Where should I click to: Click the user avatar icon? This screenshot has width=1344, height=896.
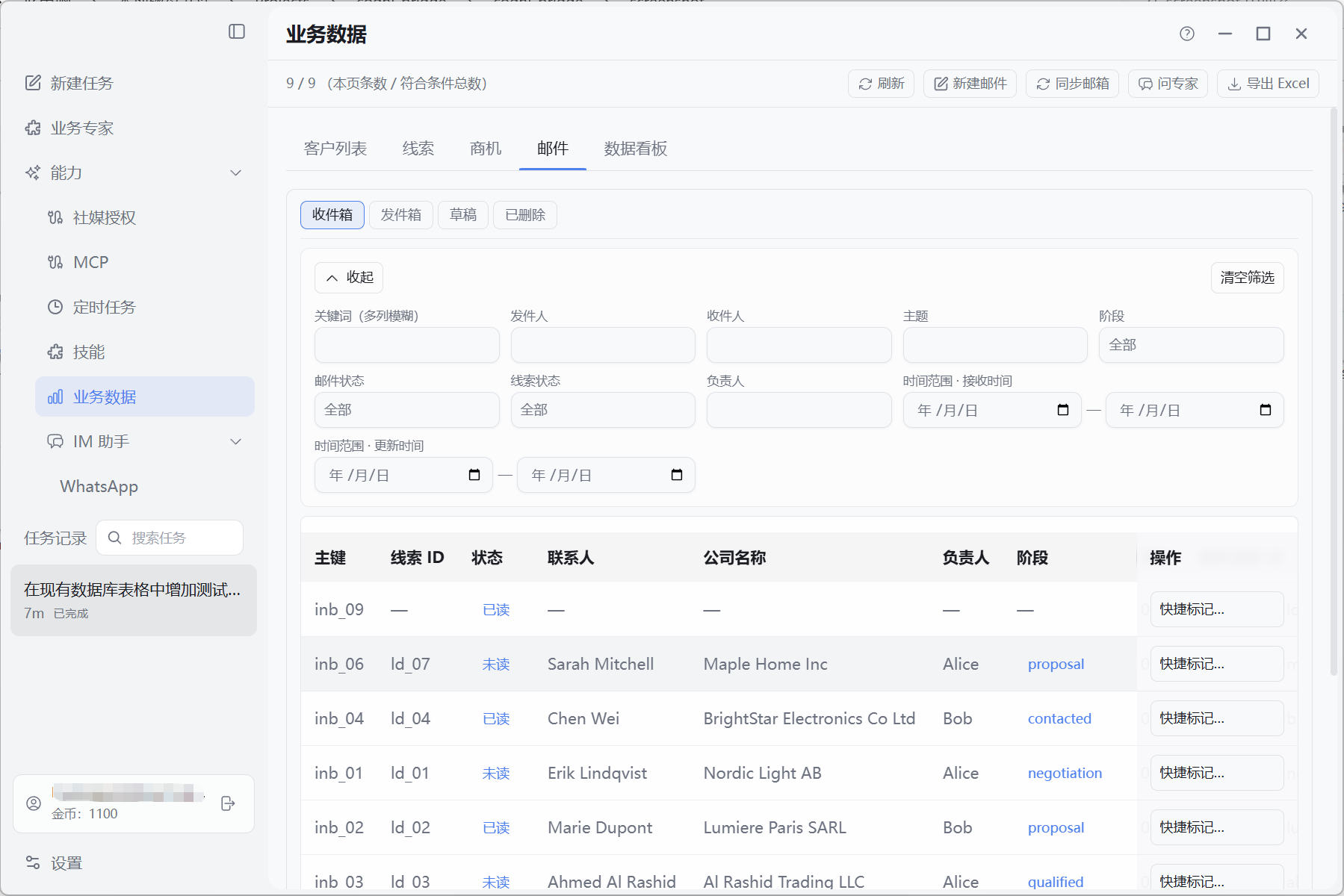(x=34, y=803)
